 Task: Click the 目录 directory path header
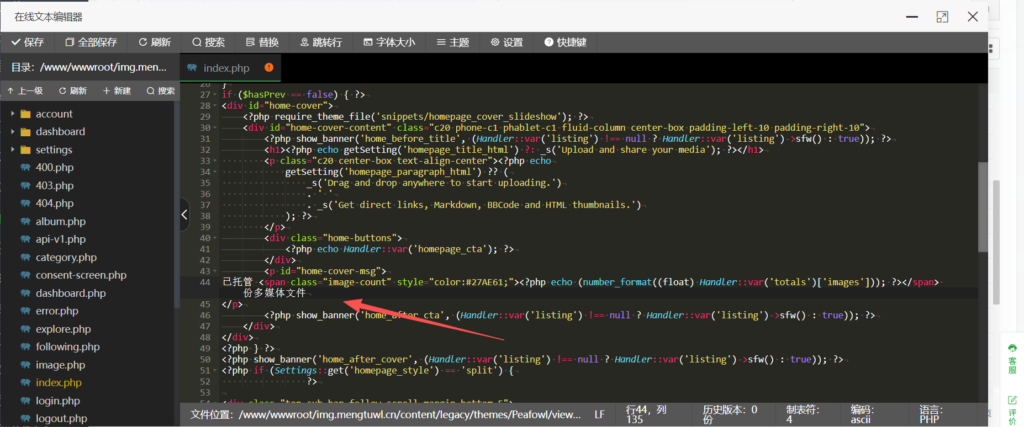click(x=88, y=67)
